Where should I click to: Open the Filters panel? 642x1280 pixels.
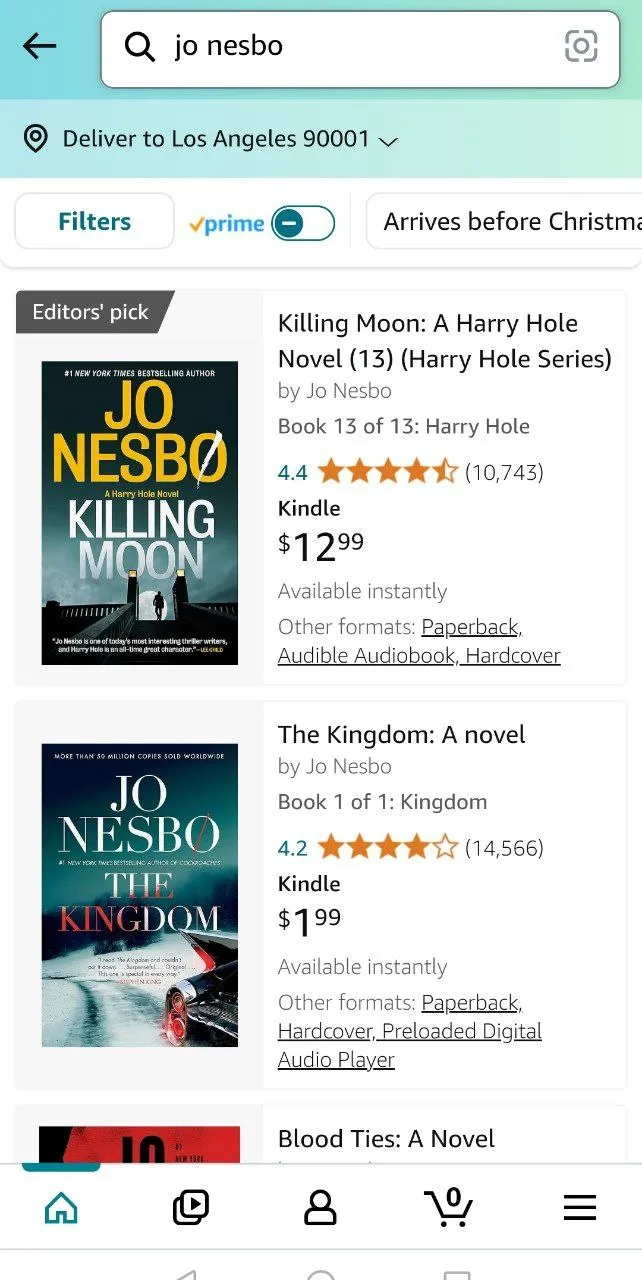pos(94,221)
